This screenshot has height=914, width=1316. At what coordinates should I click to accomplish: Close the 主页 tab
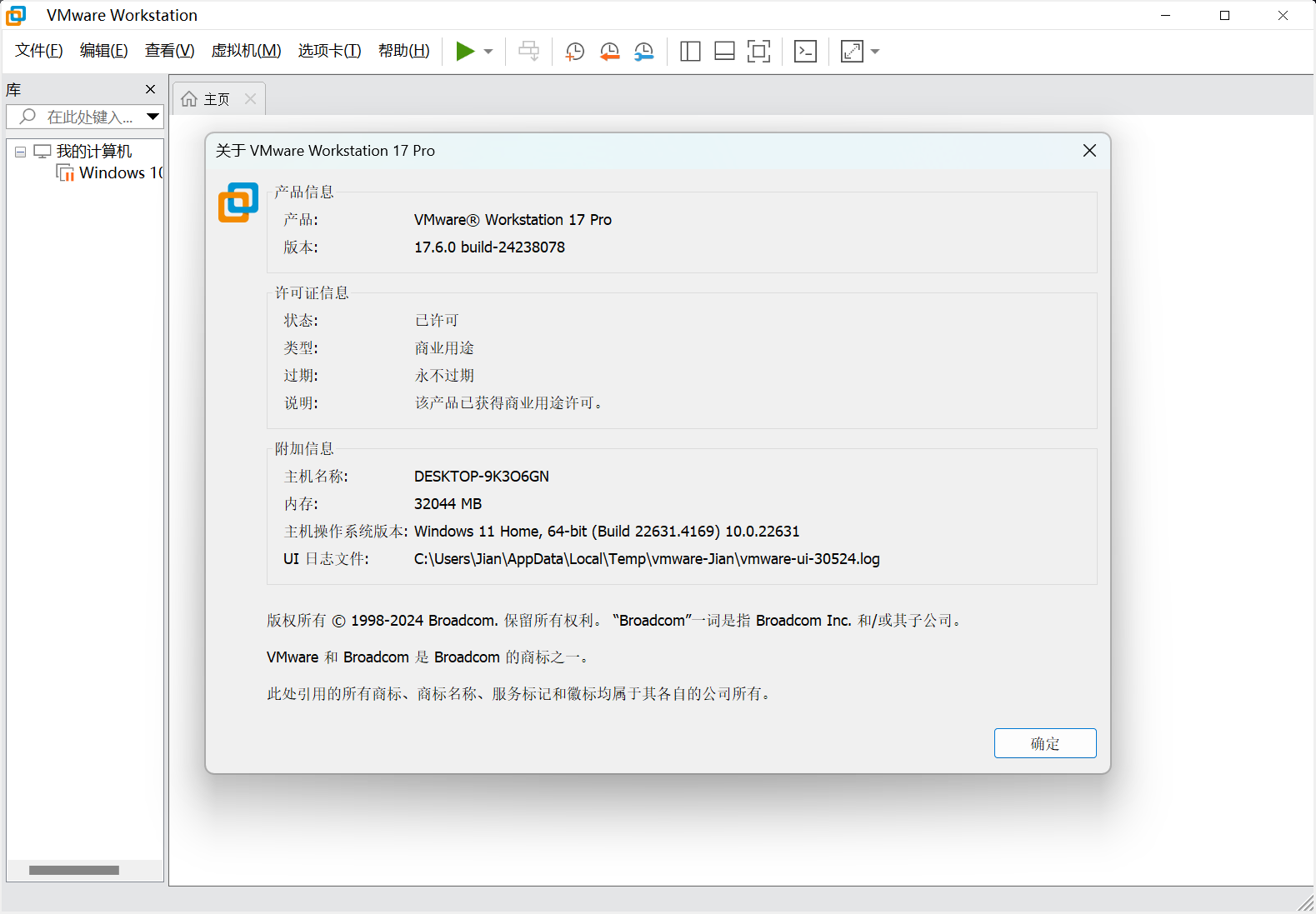(x=250, y=99)
